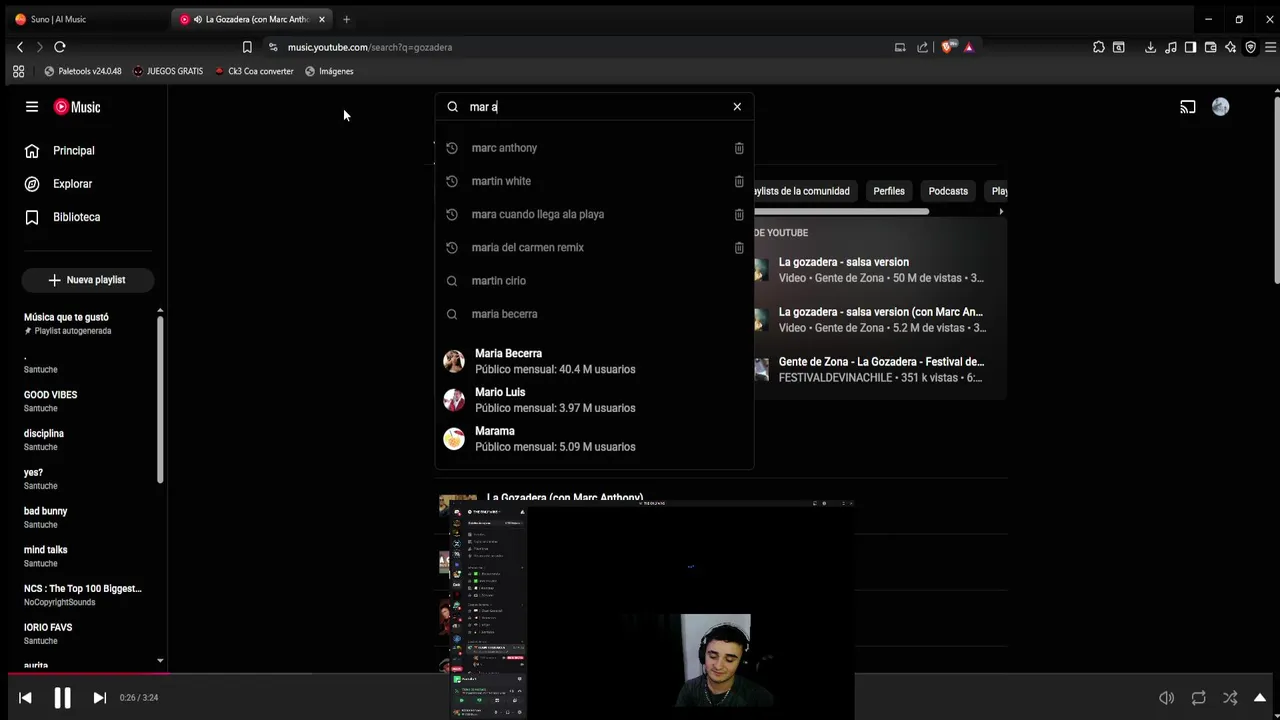The width and height of the screenshot is (1280, 720).
Task: Open browser downloads icon
Action: point(1150,47)
